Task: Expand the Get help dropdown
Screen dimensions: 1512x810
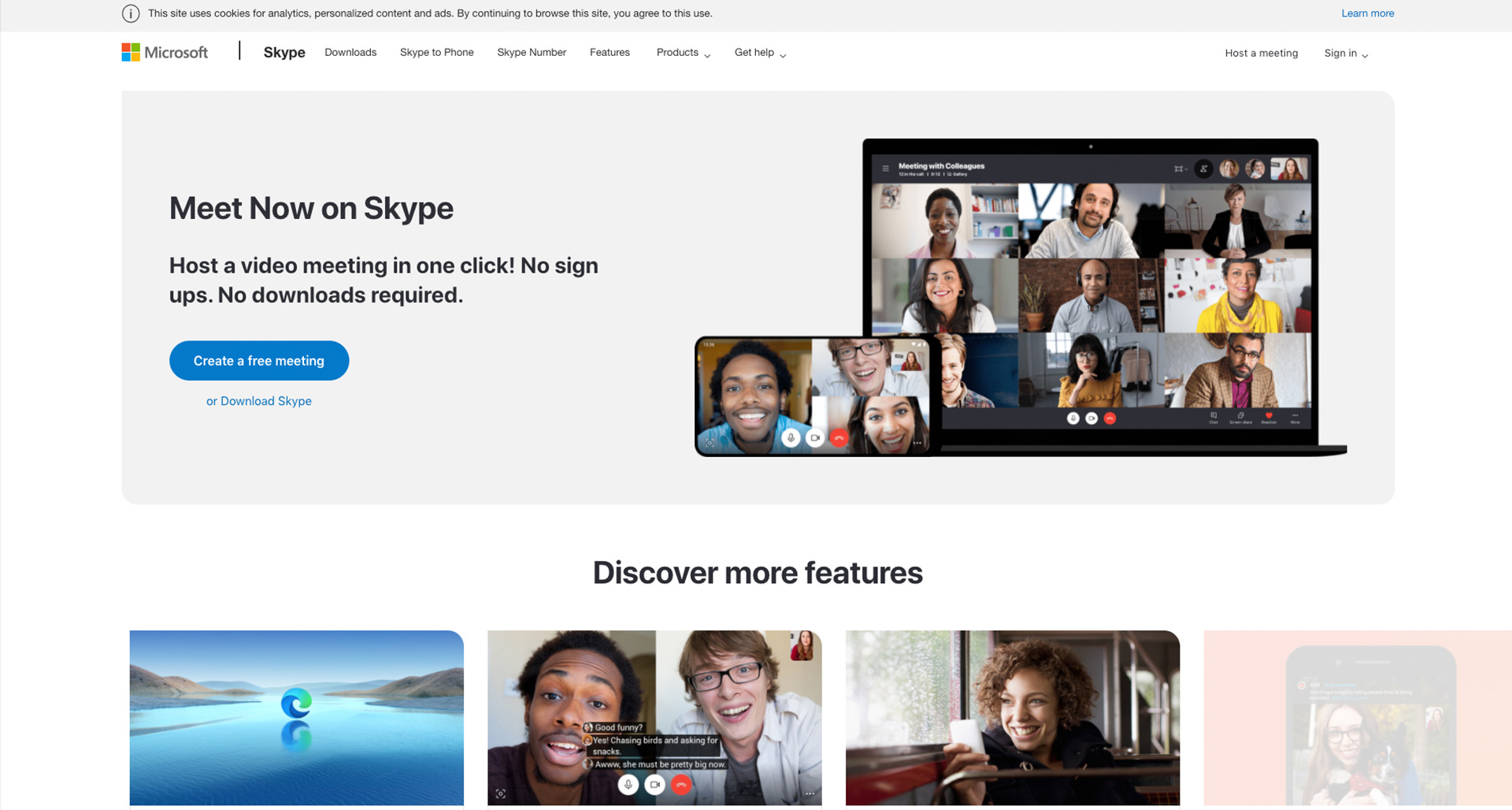Action: 760,53
